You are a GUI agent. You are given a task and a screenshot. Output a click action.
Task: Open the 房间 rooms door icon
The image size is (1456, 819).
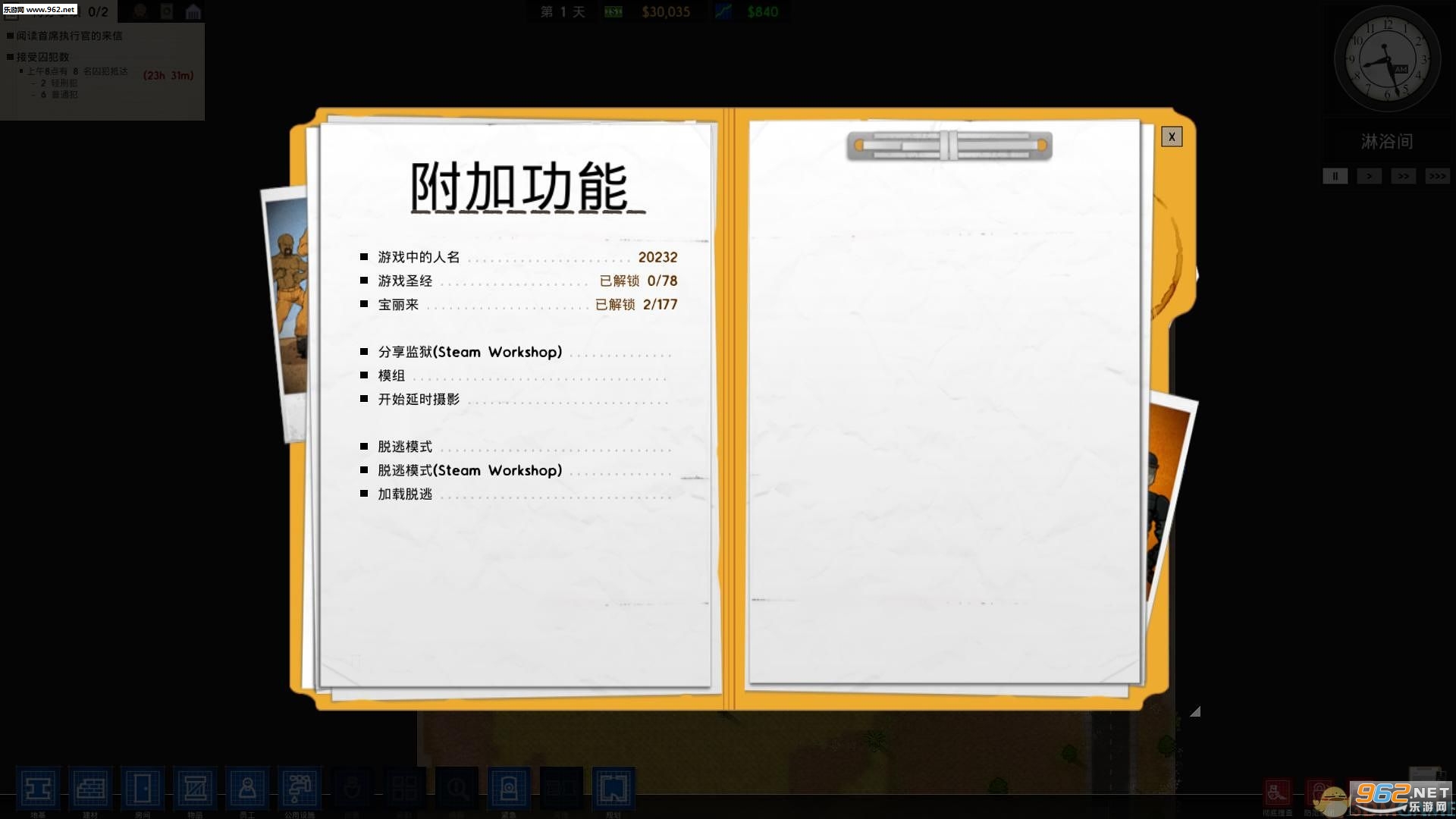click(x=143, y=789)
